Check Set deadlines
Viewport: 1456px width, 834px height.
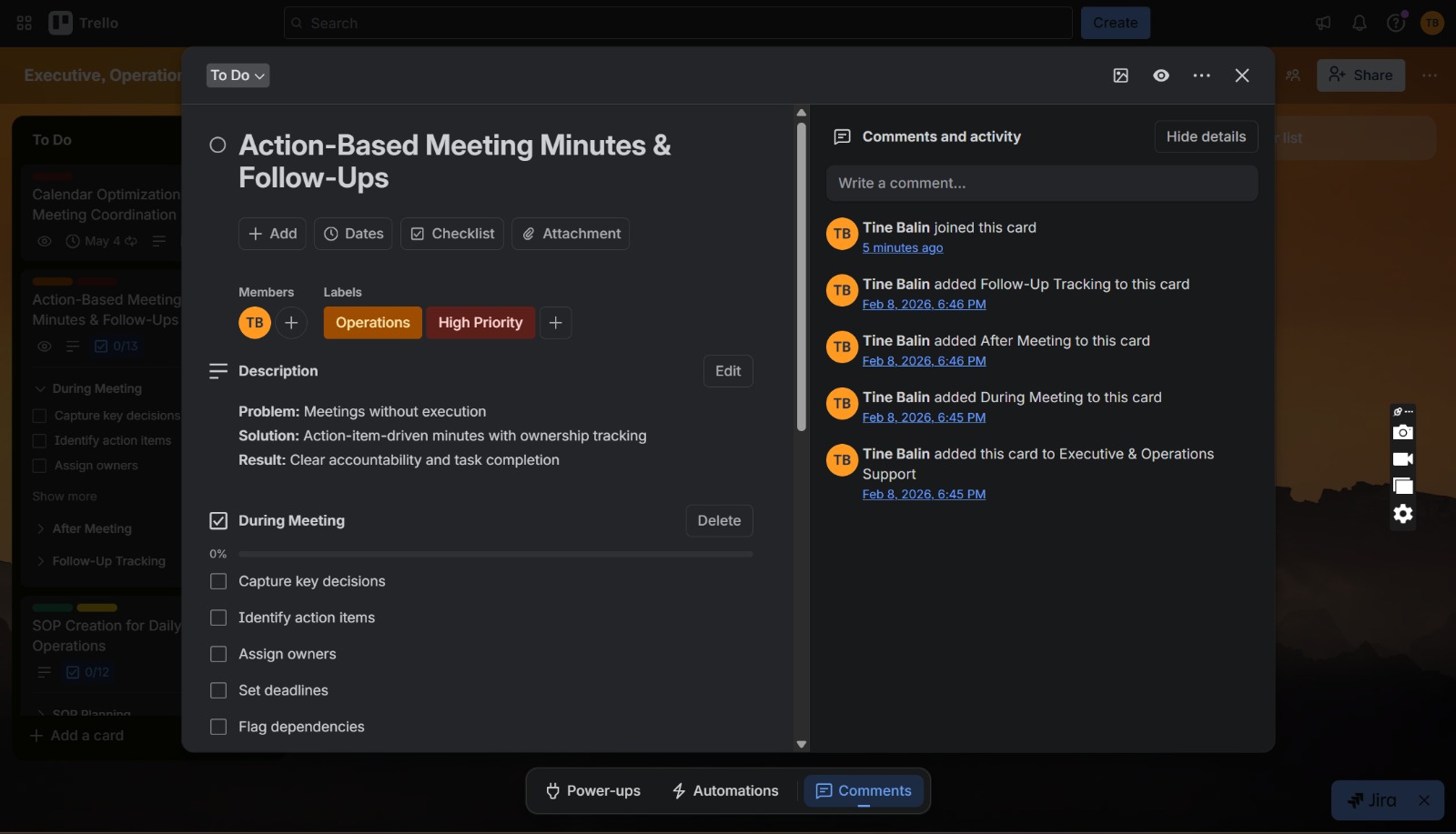coord(218,690)
